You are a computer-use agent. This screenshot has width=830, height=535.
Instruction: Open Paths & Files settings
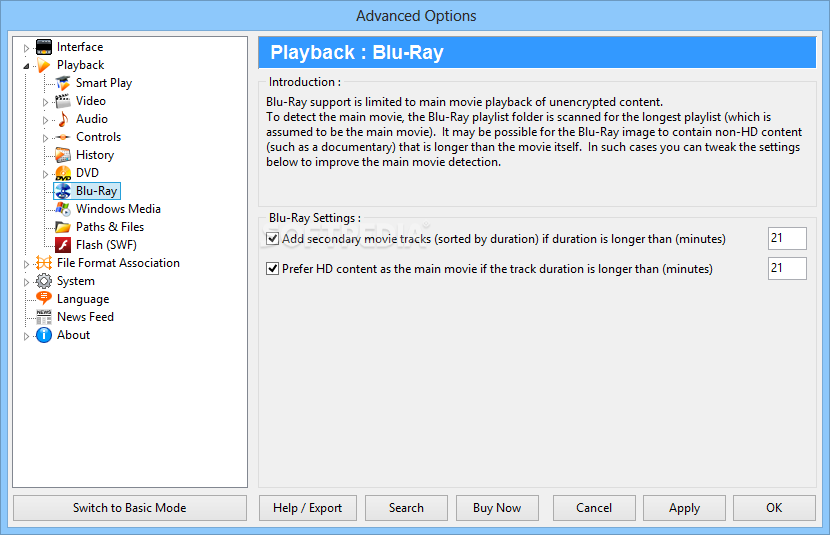pyautogui.click(x=110, y=227)
